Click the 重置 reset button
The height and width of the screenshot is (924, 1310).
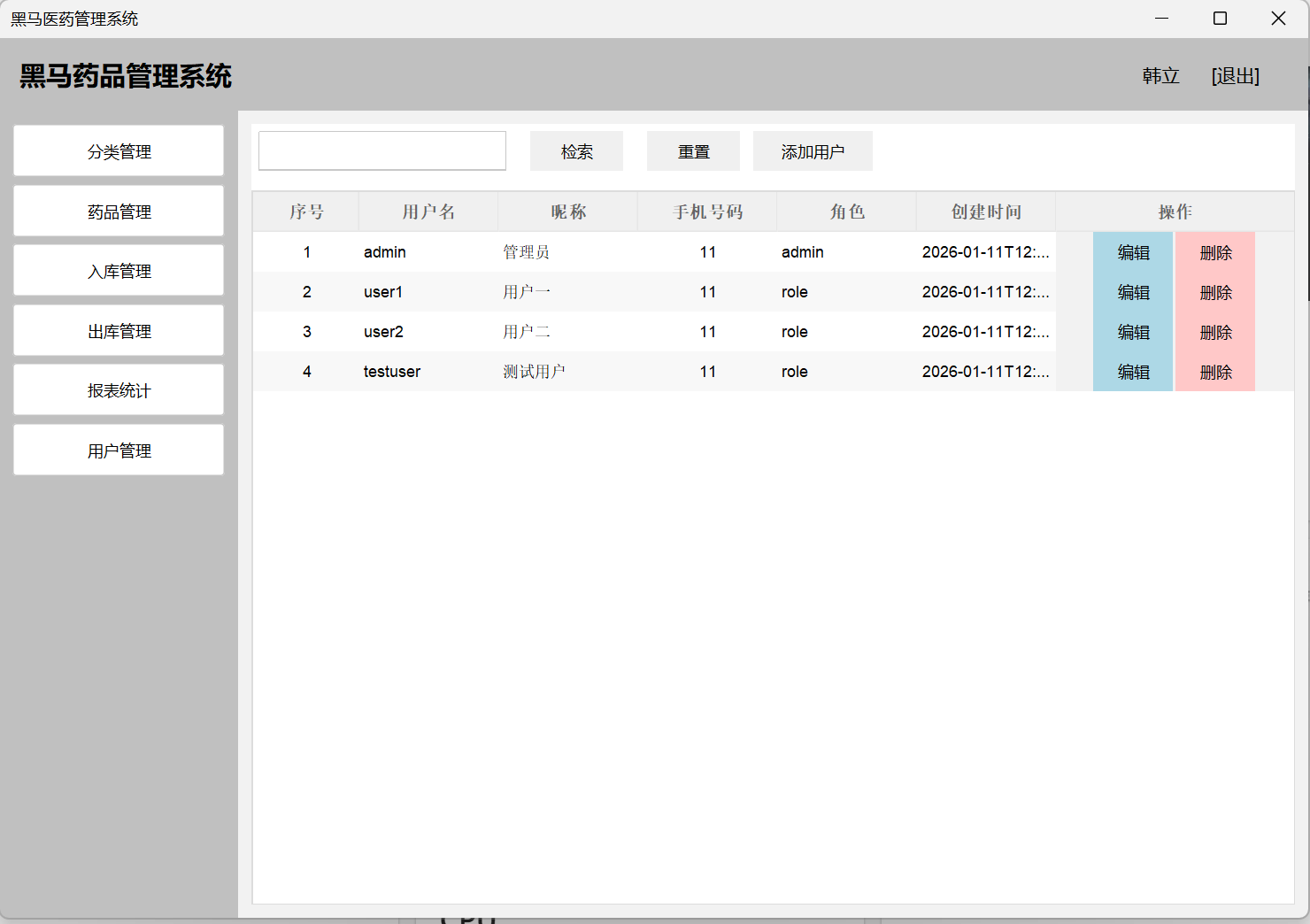[x=693, y=151]
